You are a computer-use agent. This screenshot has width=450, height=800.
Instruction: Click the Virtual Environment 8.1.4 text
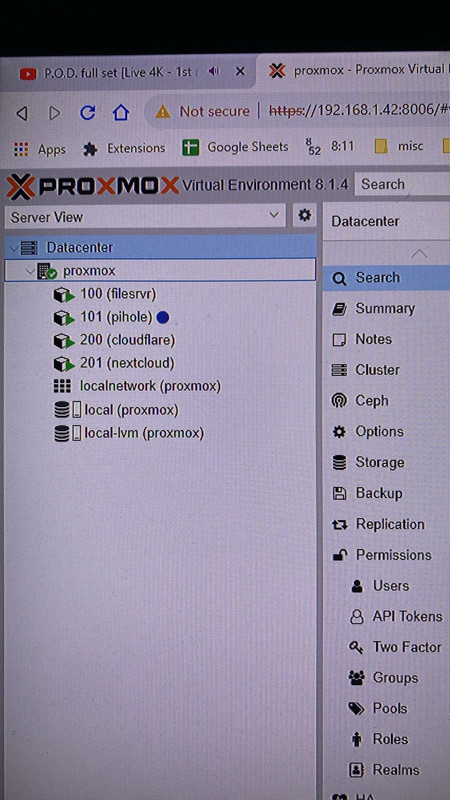pos(265,185)
